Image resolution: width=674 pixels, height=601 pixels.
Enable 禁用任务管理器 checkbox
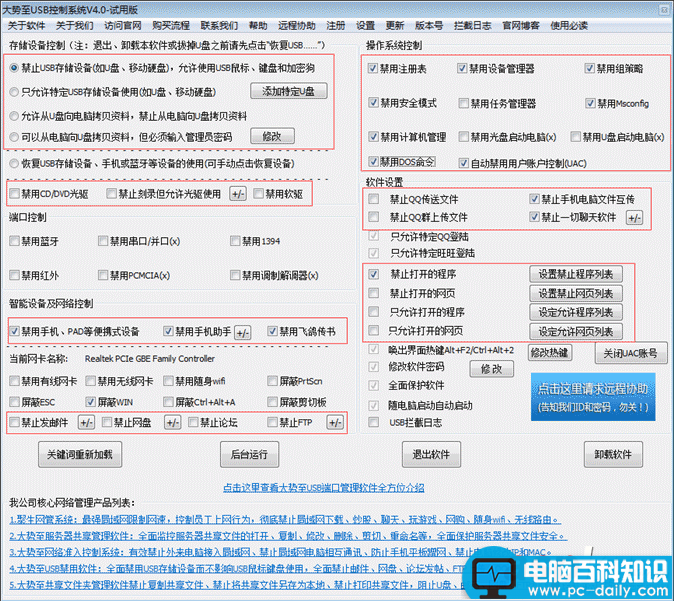[x=463, y=103]
